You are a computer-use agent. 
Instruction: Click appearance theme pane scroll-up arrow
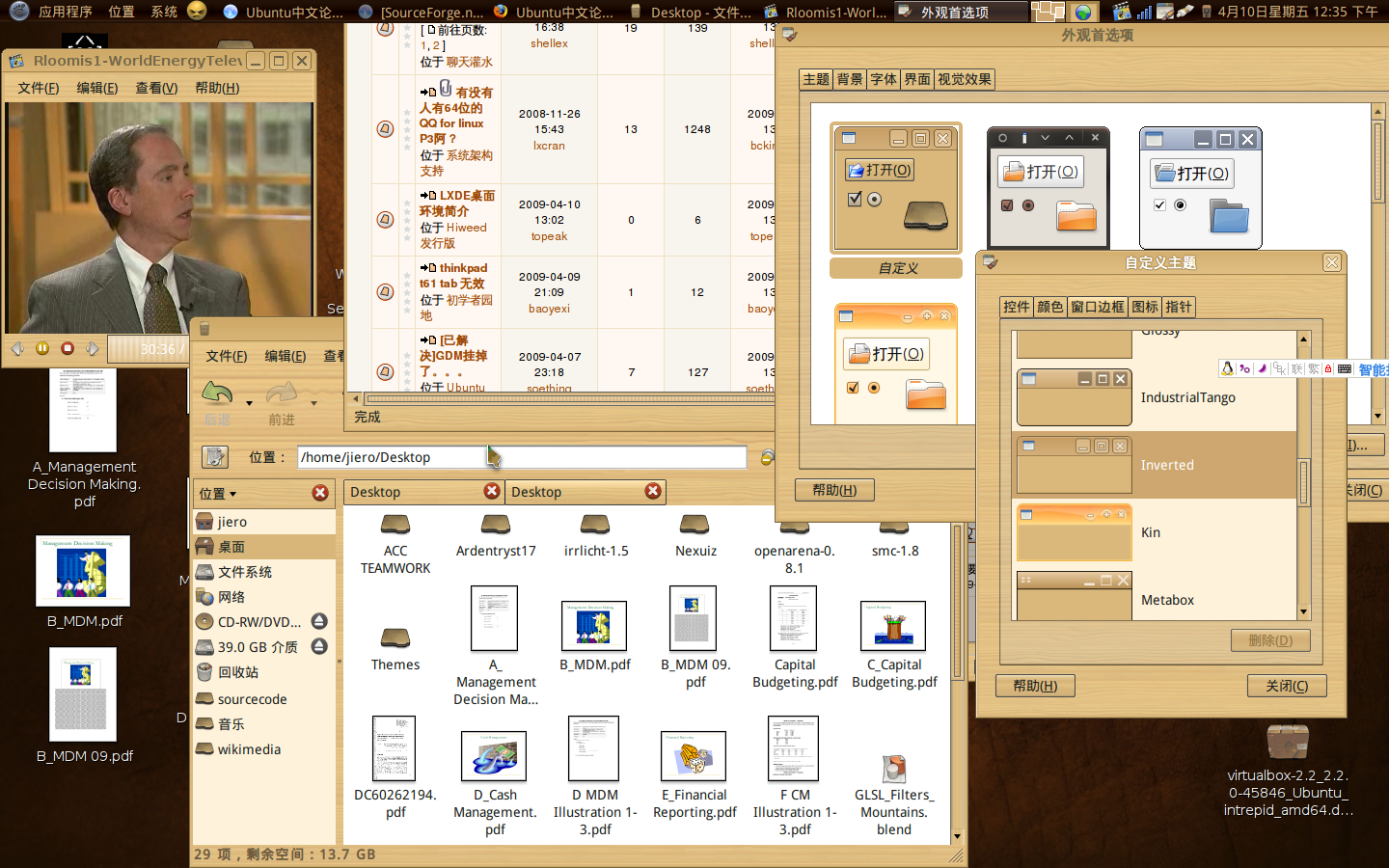(1377, 112)
